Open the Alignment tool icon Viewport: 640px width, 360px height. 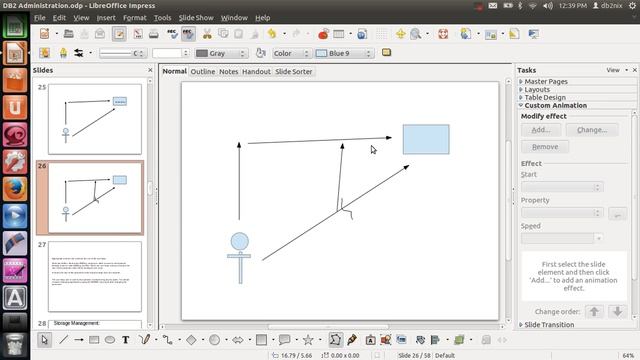436,340
